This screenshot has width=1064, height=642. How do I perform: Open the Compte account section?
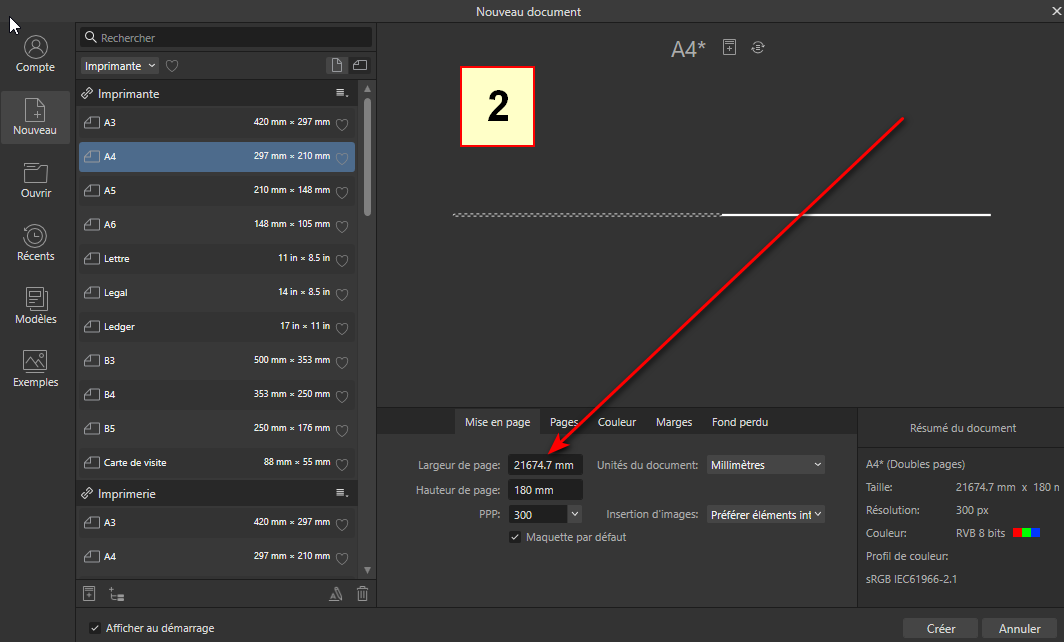click(x=35, y=54)
